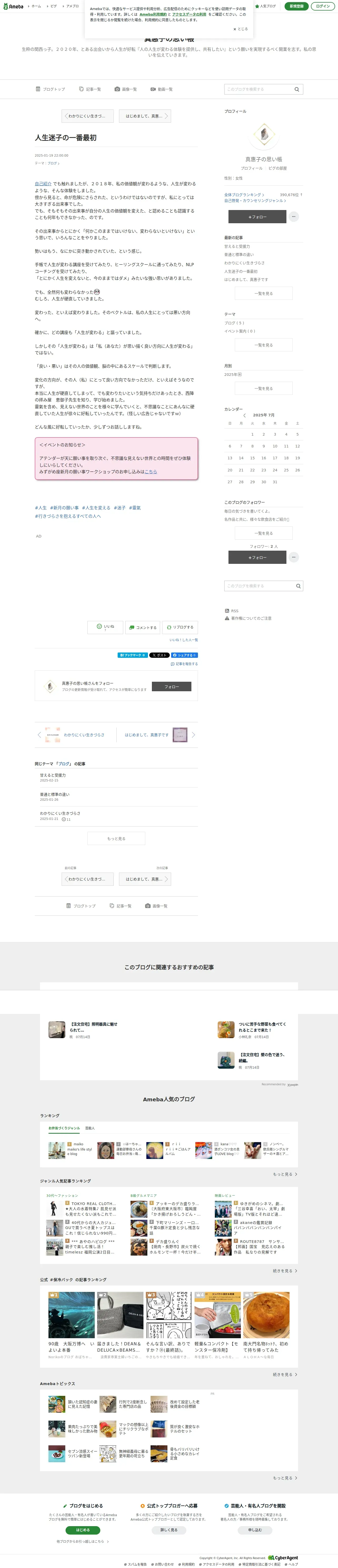The height and width of the screenshot is (1568, 338).
Task: Click the CyberAgent logo in the footer
Action: pos(283,1558)
